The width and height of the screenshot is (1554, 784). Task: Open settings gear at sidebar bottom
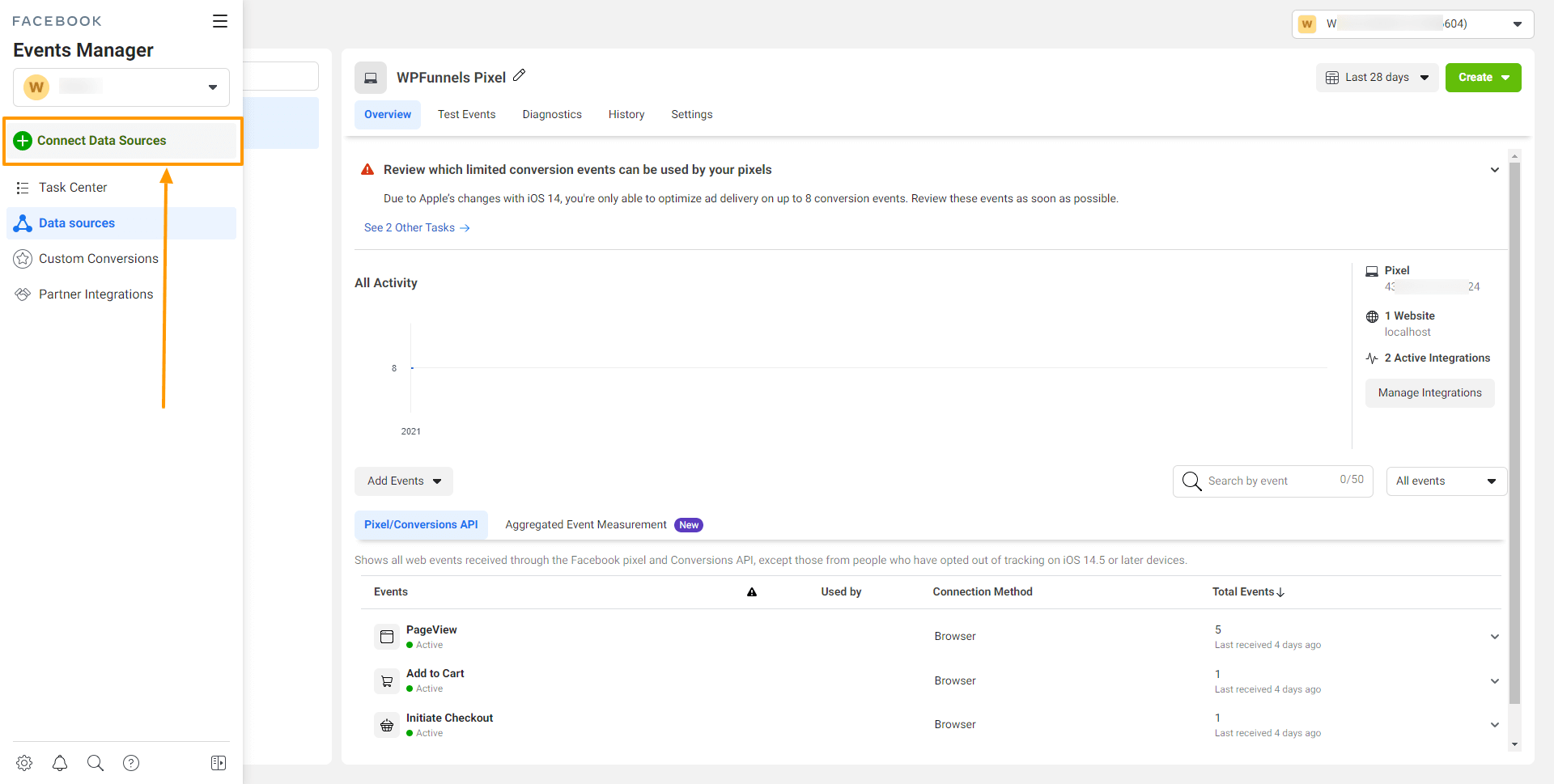[x=24, y=763]
